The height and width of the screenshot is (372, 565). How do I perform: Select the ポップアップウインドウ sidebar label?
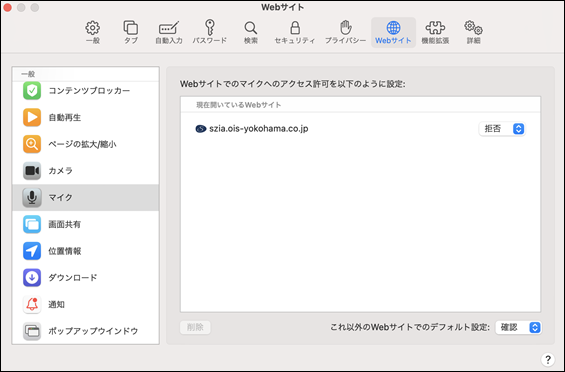93,331
